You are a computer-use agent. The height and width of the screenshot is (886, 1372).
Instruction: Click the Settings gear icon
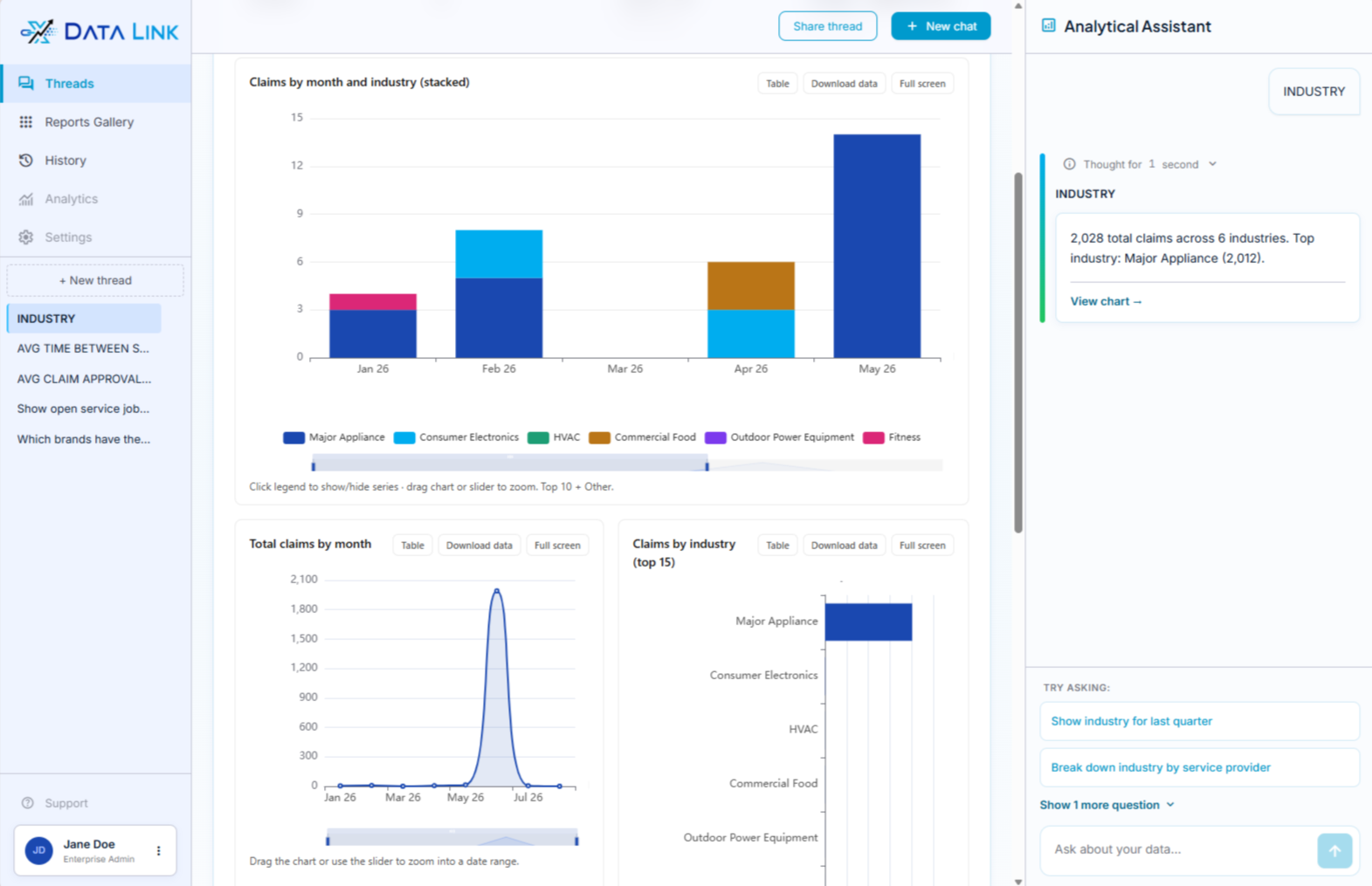[x=26, y=237]
